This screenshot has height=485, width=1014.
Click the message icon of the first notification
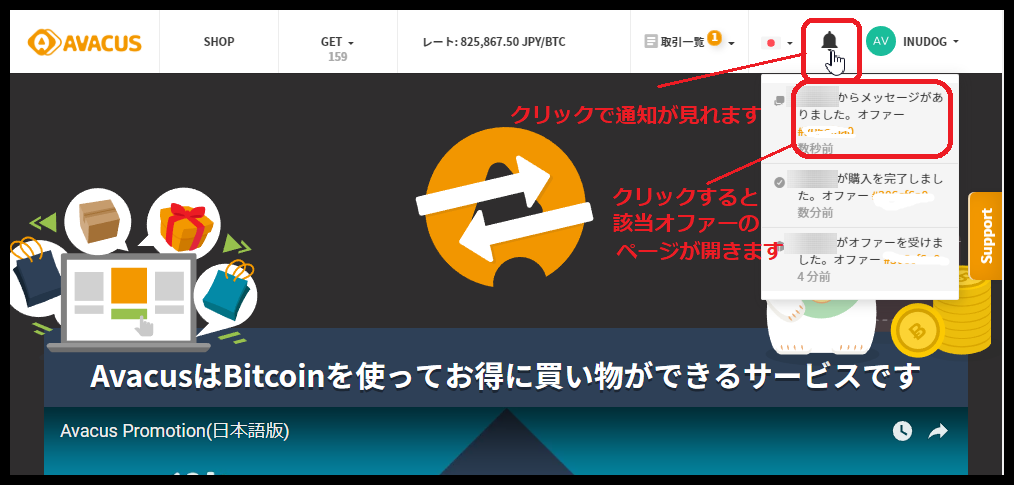pyautogui.click(x=780, y=101)
